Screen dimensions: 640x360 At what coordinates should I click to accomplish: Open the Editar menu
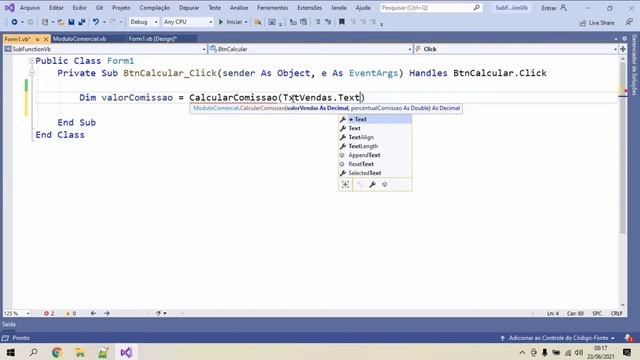pyautogui.click(x=56, y=8)
